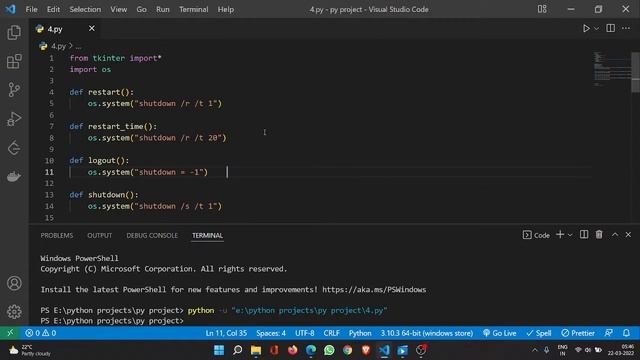
Task: Select interpreter 3.10.3 64-bit in status bar
Action: 427,333
